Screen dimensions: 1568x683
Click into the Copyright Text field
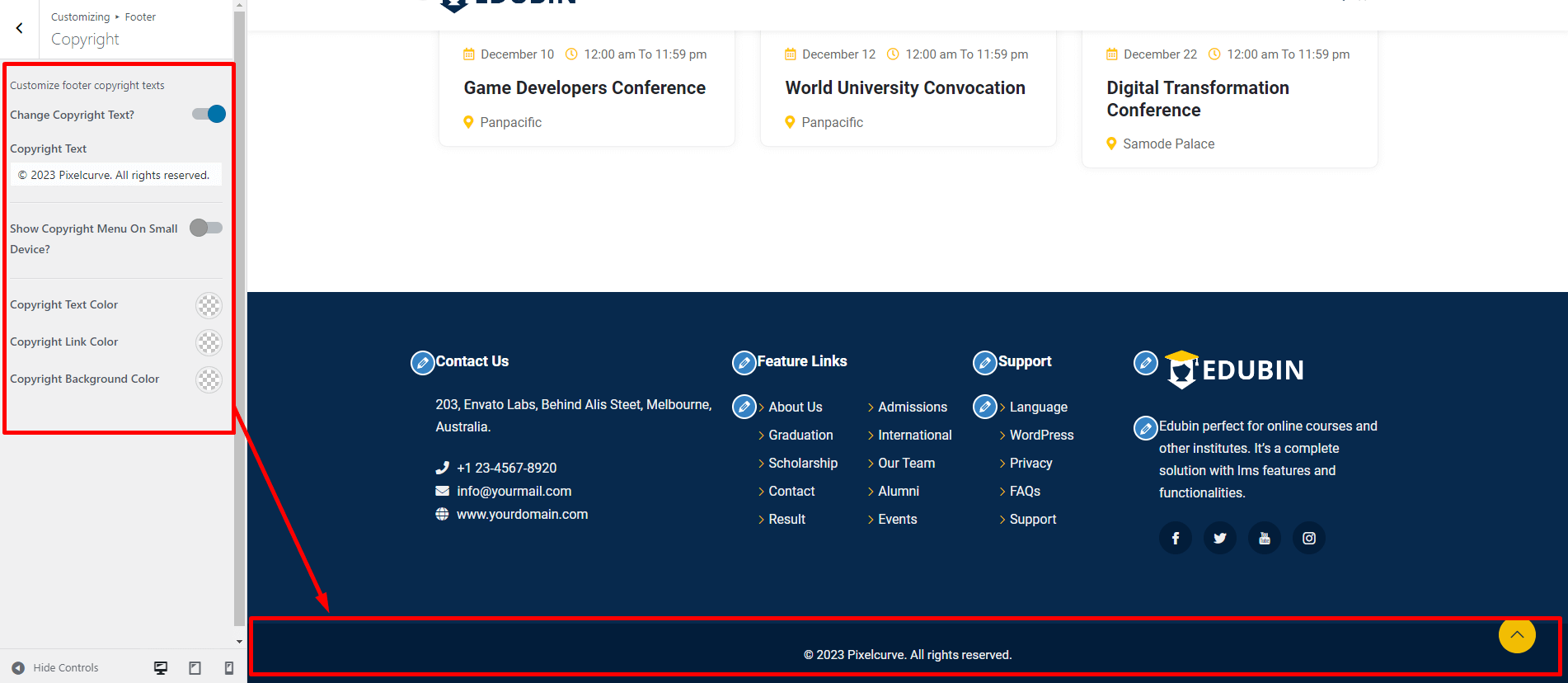[116, 175]
